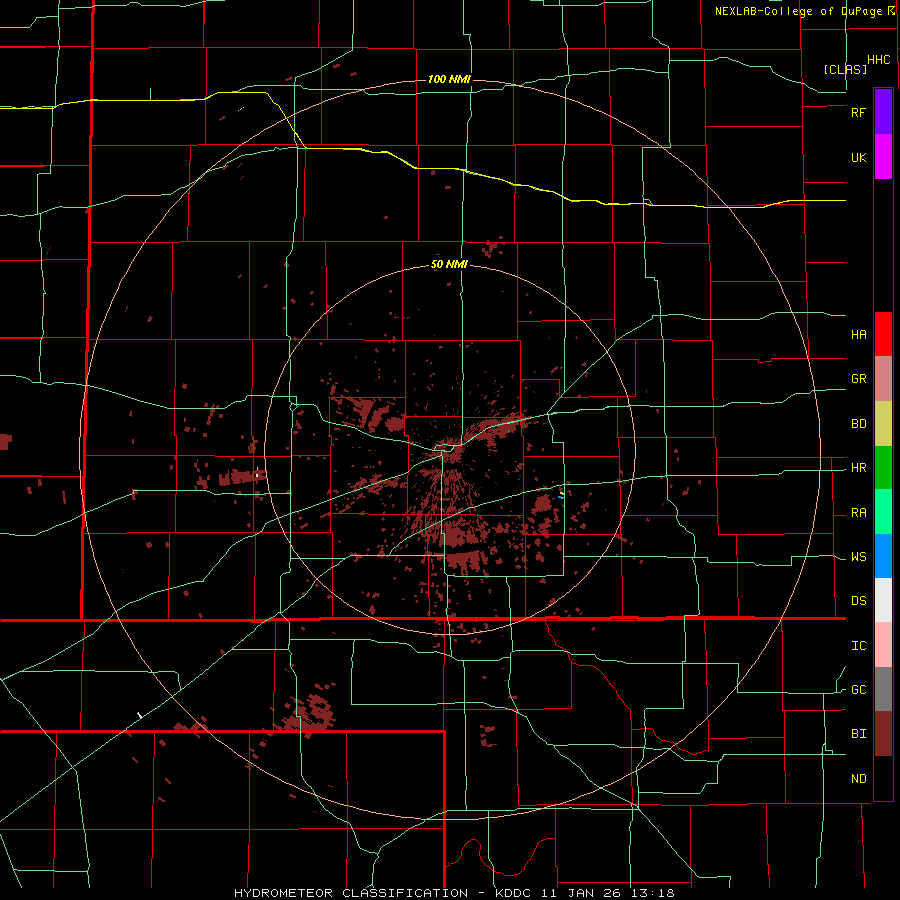Select the pink GR legend swatch

click(x=883, y=379)
